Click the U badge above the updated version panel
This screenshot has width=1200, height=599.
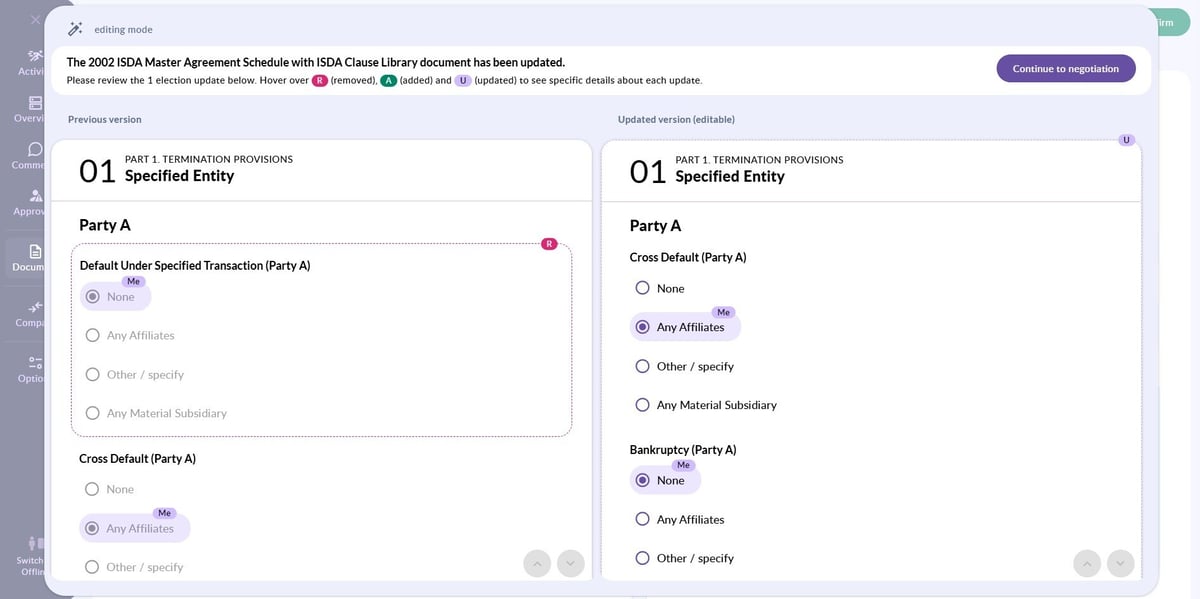click(1126, 139)
